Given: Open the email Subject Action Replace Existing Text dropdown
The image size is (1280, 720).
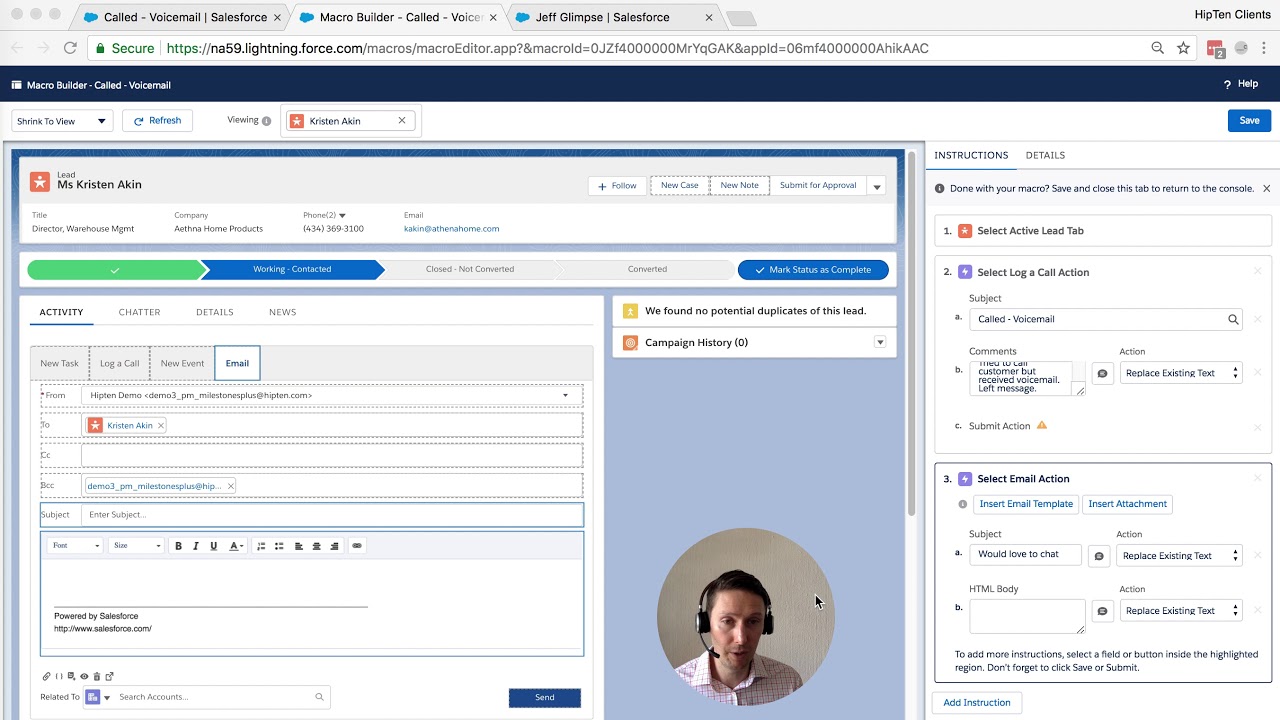Looking at the screenshot, I should pos(1178,556).
